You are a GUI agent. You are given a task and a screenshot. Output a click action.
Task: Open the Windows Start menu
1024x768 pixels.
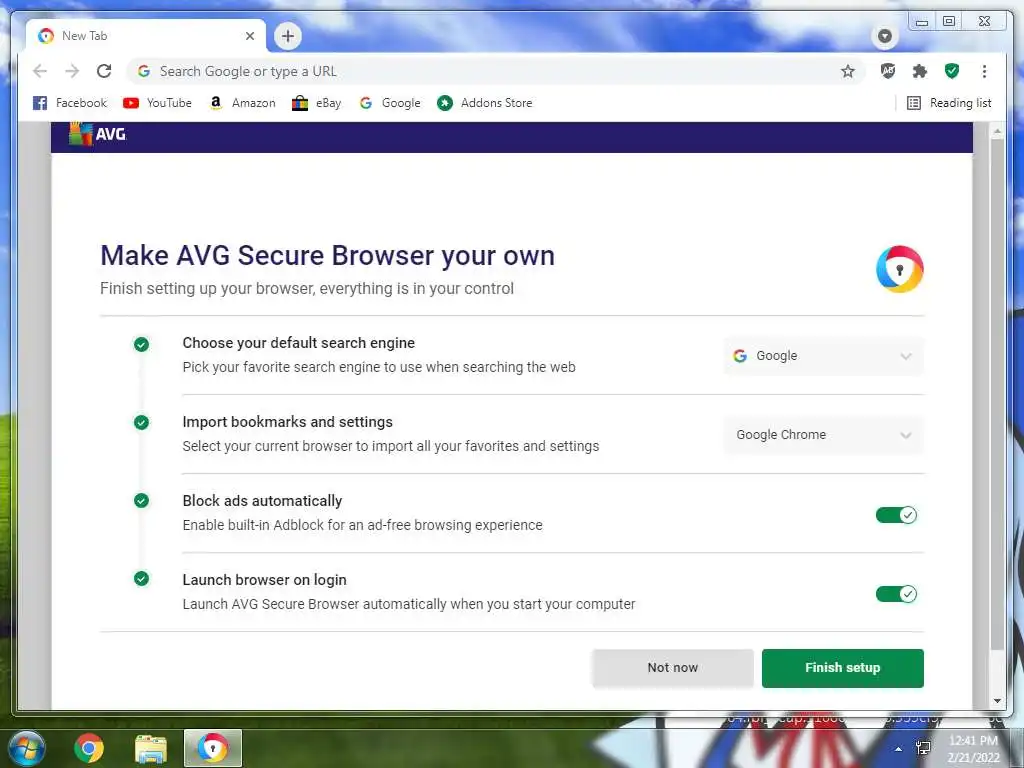coord(26,748)
